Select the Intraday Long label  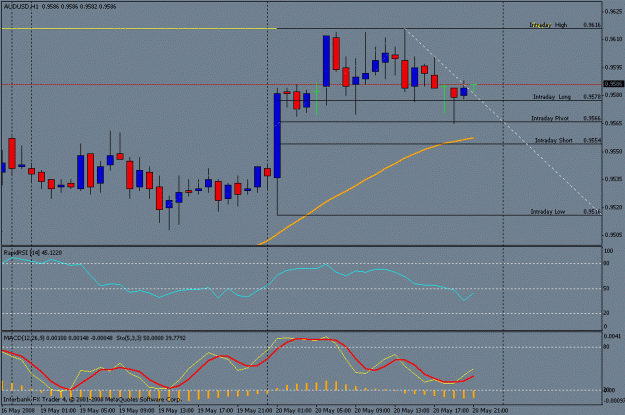pyautogui.click(x=552, y=97)
